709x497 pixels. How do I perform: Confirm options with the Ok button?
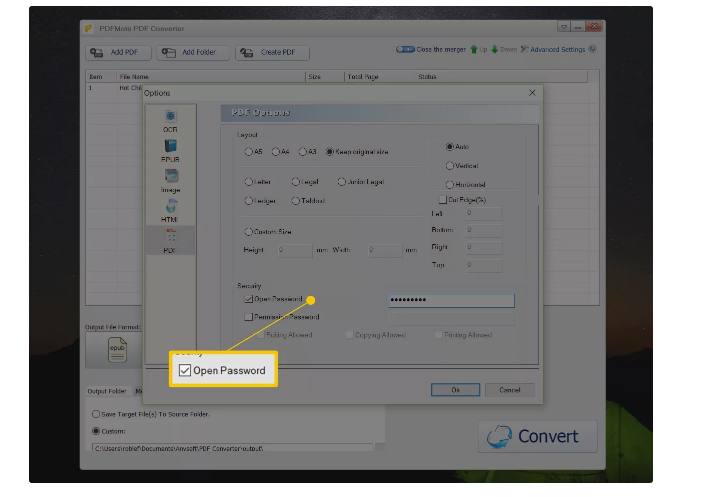(455, 390)
